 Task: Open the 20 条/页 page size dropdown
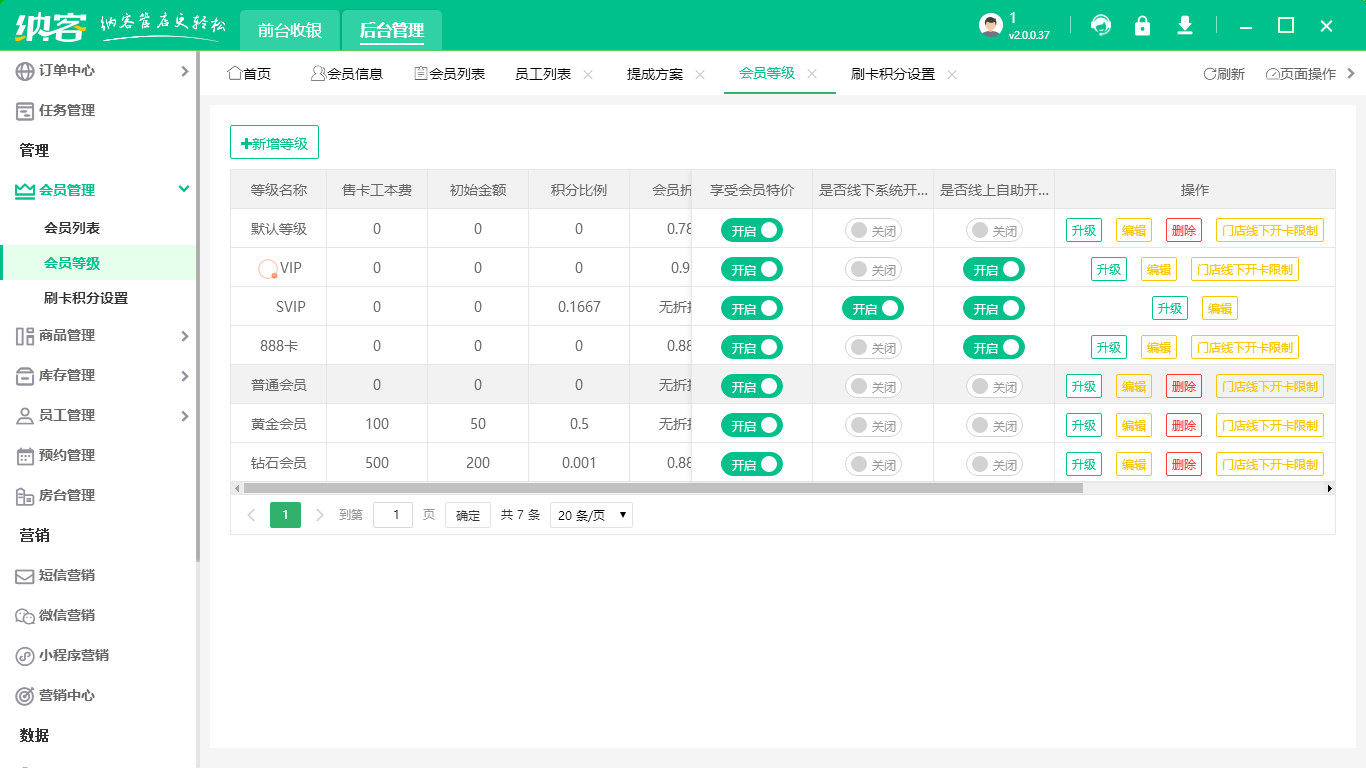(x=591, y=516)
